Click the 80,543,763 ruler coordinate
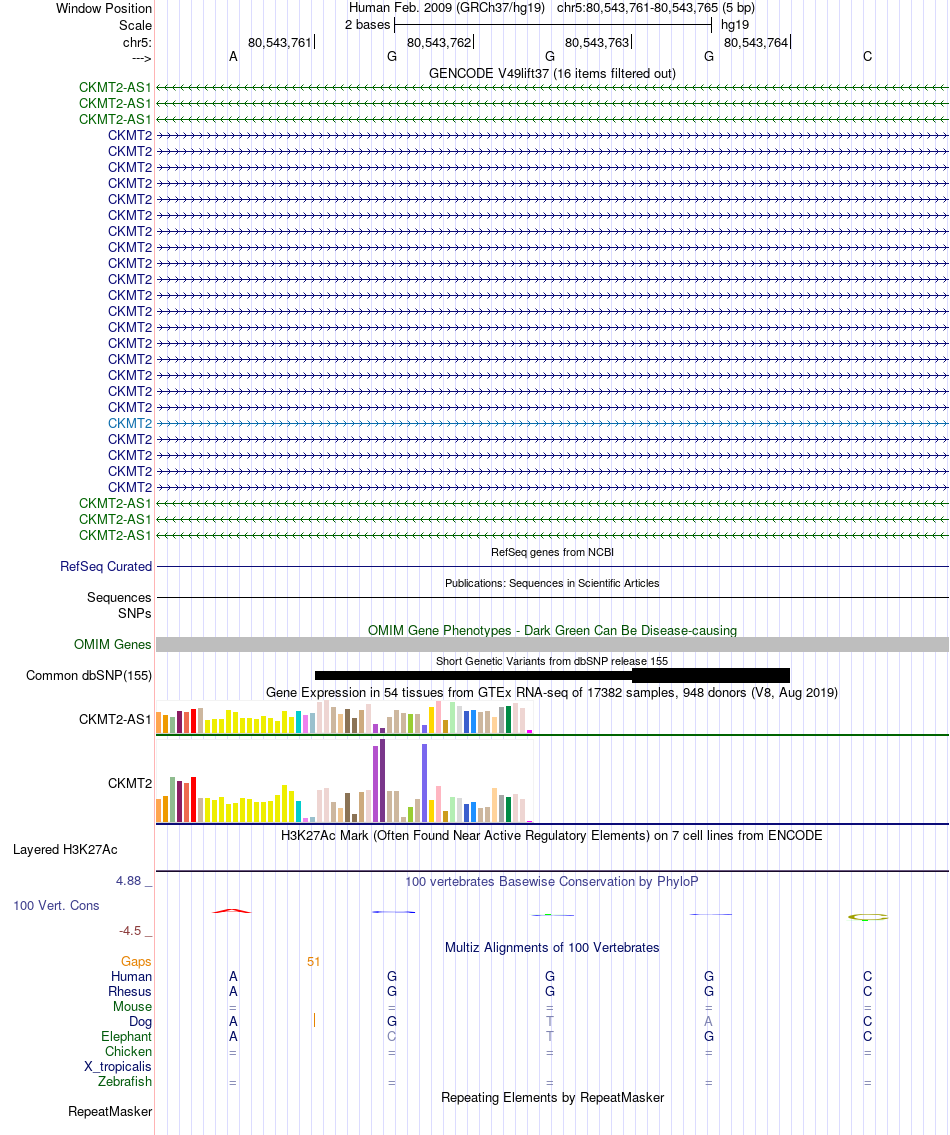Viewport: 950px width, 1135px height. (597, 43)
